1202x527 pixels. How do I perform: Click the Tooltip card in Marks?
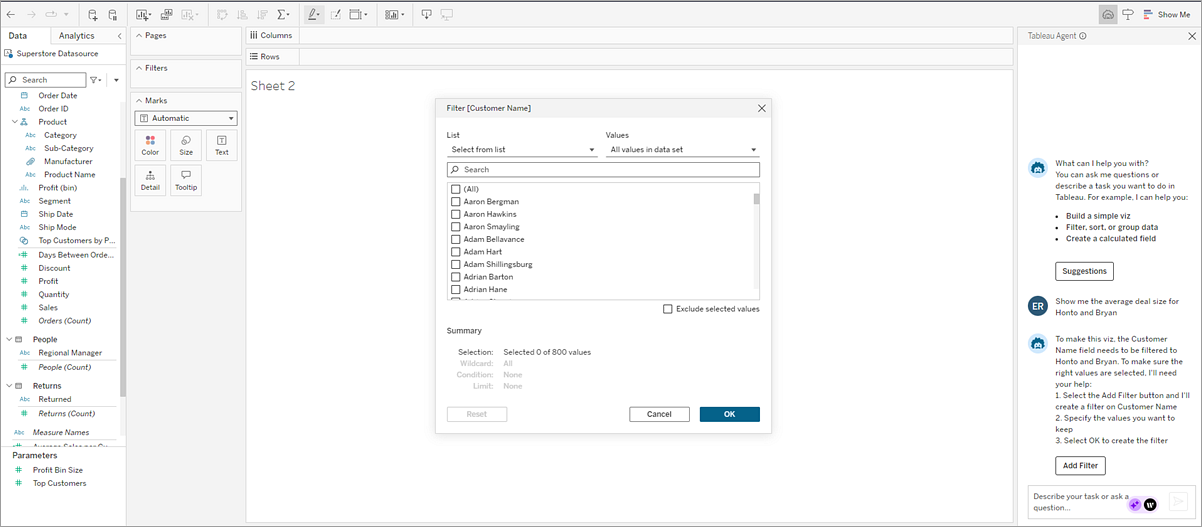pos(186,180)
